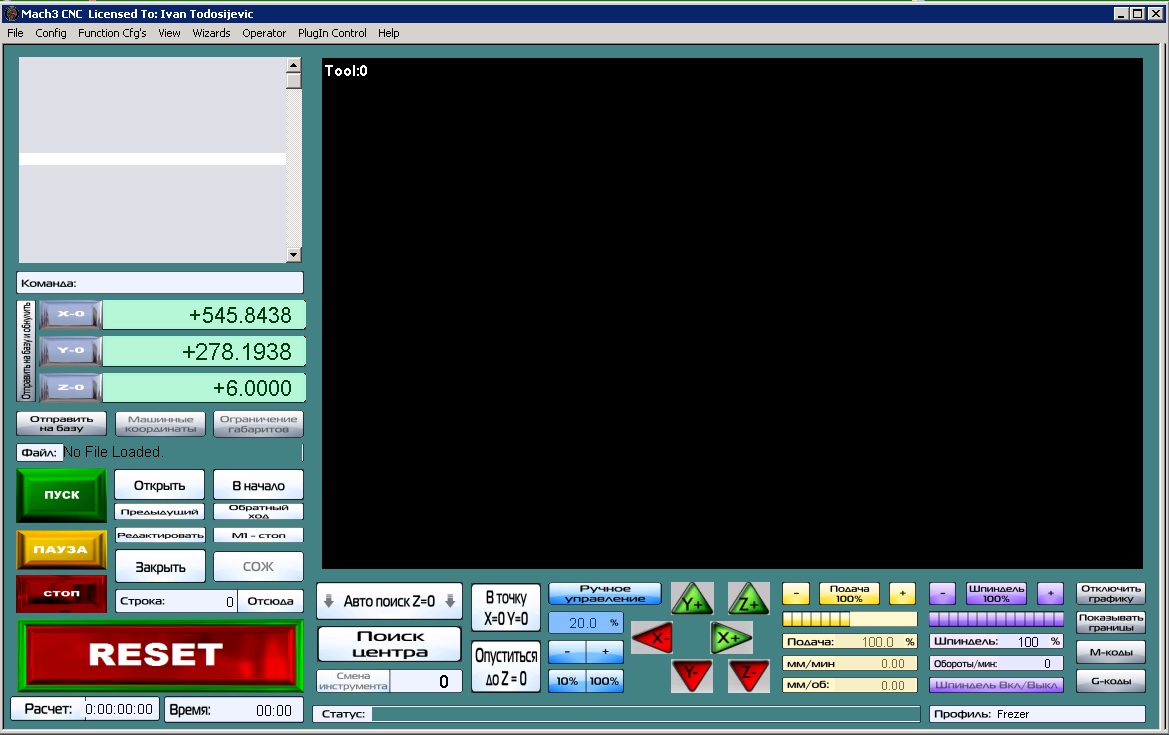
Task: Open Function Cfg's menu
Action: (112, 33)
